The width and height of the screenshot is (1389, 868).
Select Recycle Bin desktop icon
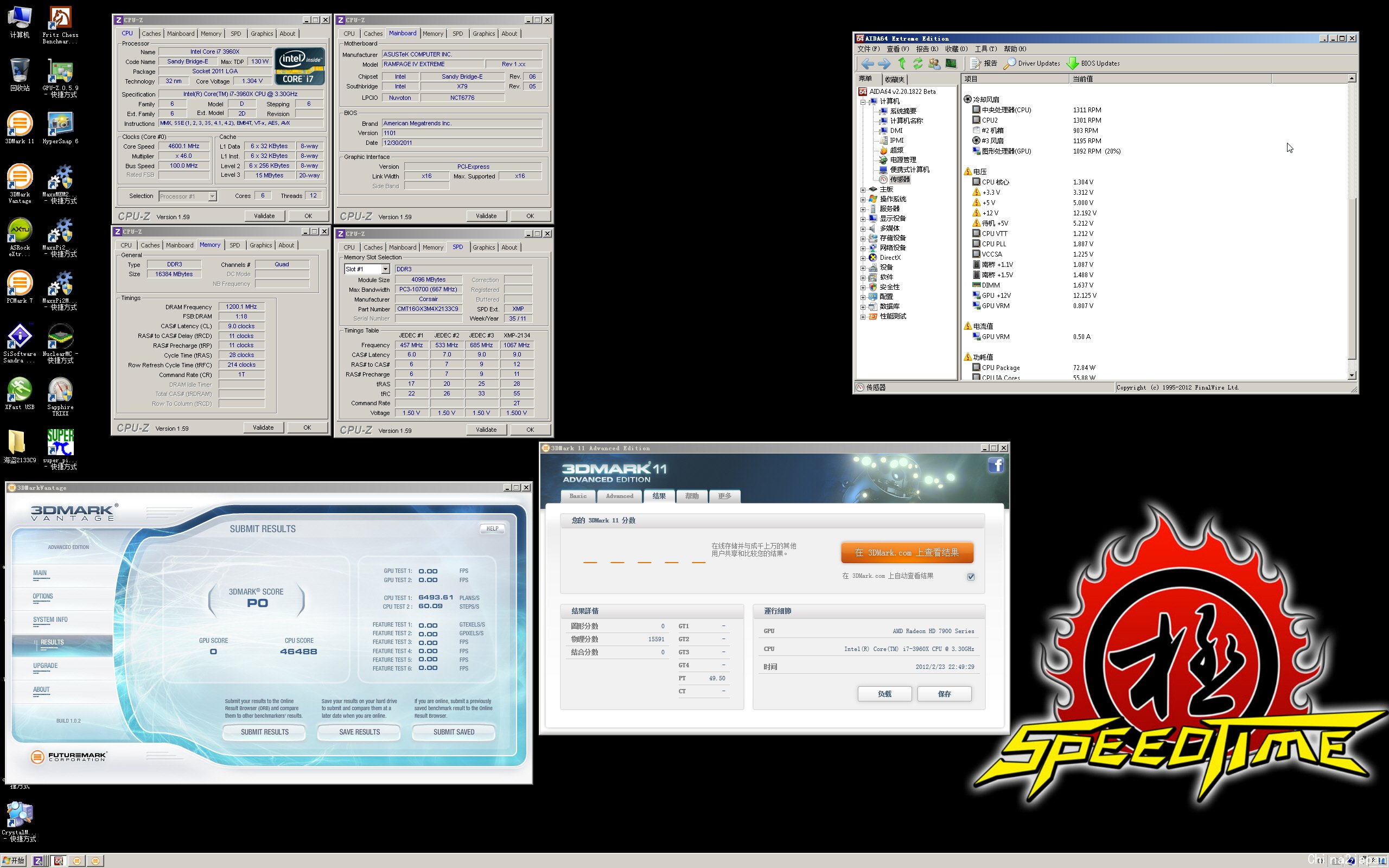[20, 75]
